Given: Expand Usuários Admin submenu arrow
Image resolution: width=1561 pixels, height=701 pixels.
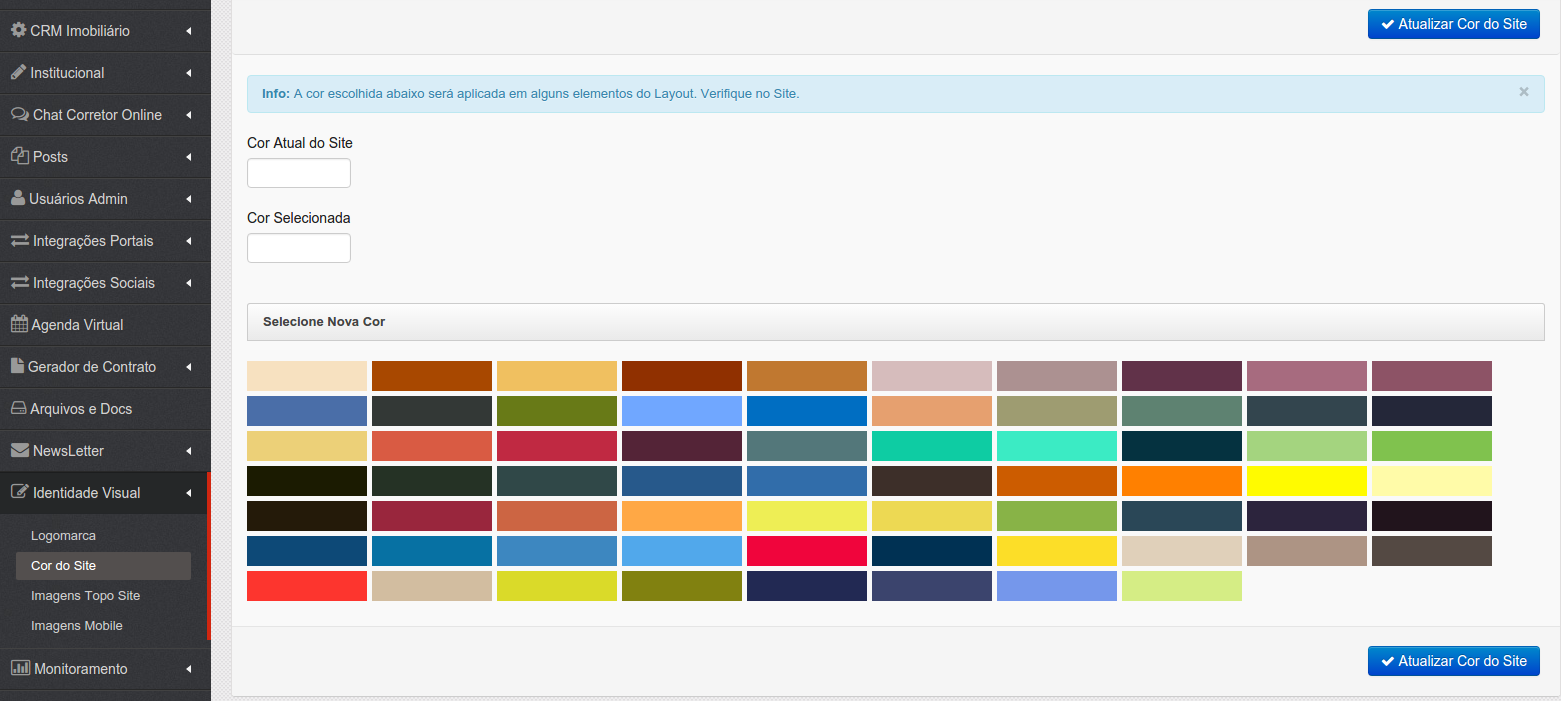Looking at the screenshot, I should pos(189,199).
